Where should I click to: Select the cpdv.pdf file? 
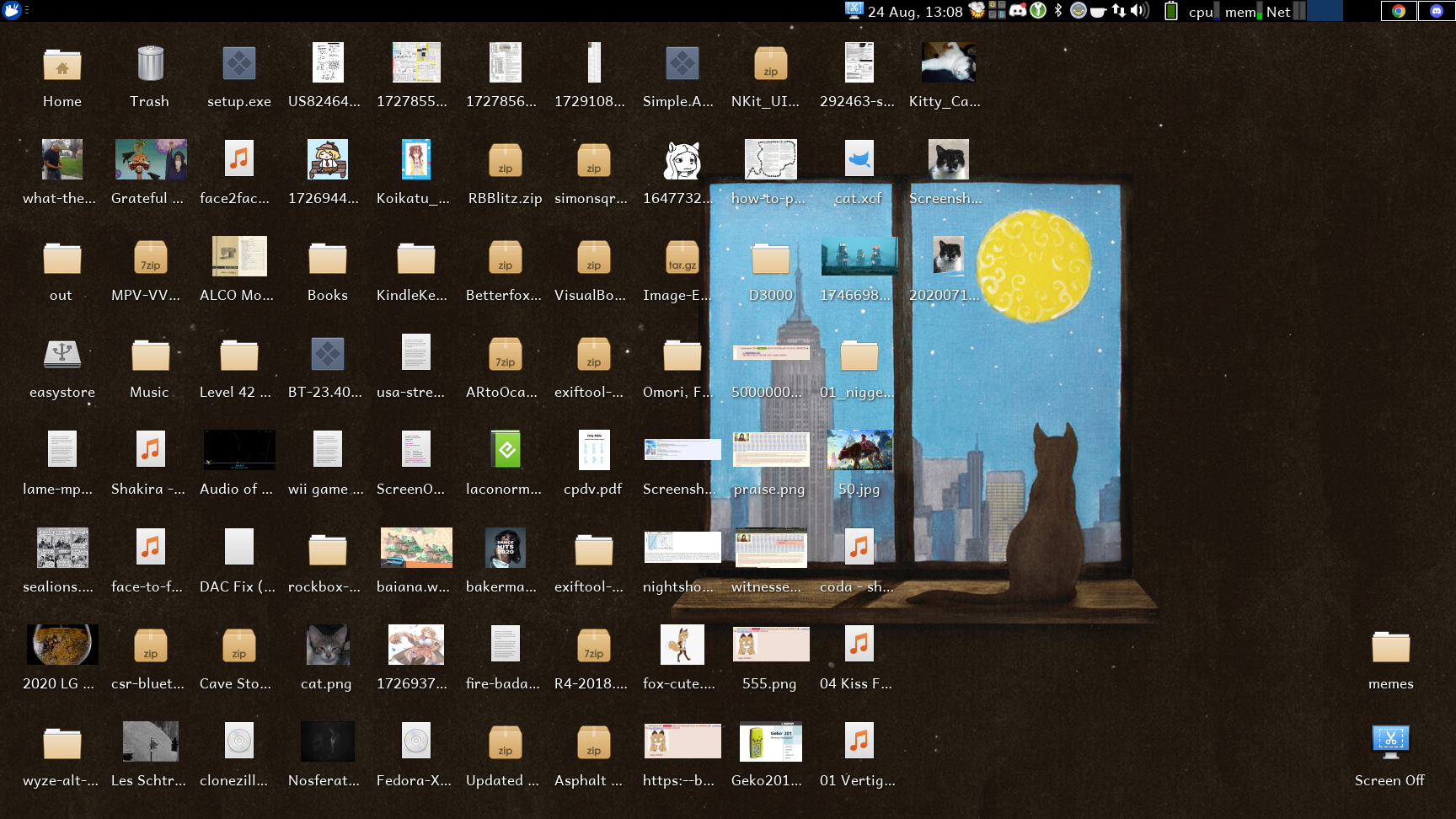tap(593, 451)
